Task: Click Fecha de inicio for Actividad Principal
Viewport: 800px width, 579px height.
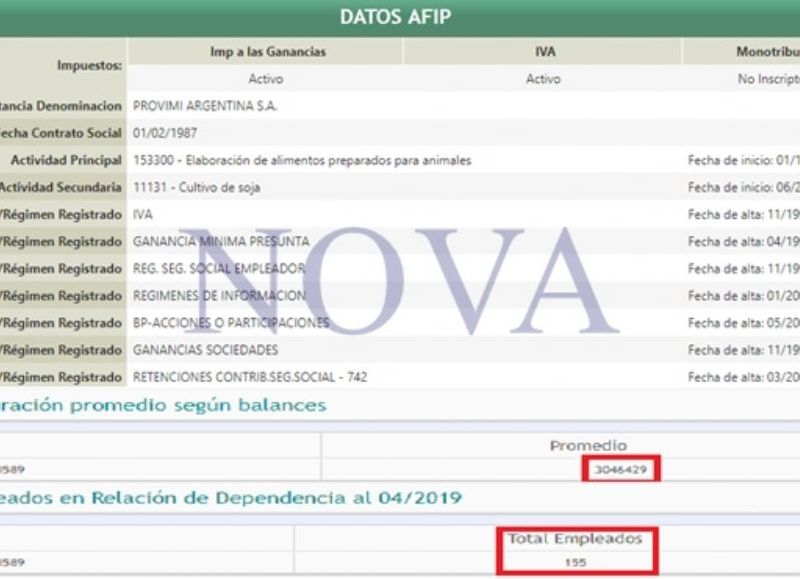Action: pyautogui.click(x=744, y=161)
